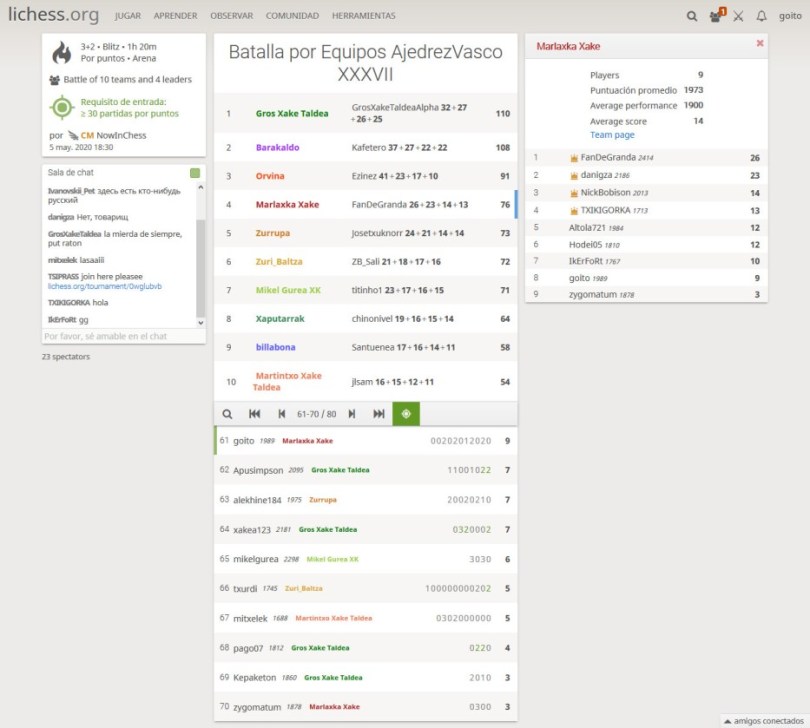The width and height of the screenshot is (810, 728).
Task: Open the notifications bell
Action: pos(761,16)
